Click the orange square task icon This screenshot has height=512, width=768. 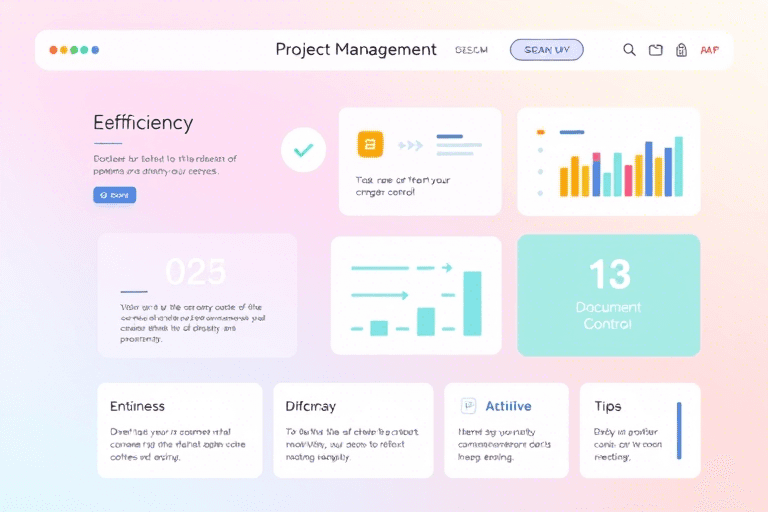point(370,145)
